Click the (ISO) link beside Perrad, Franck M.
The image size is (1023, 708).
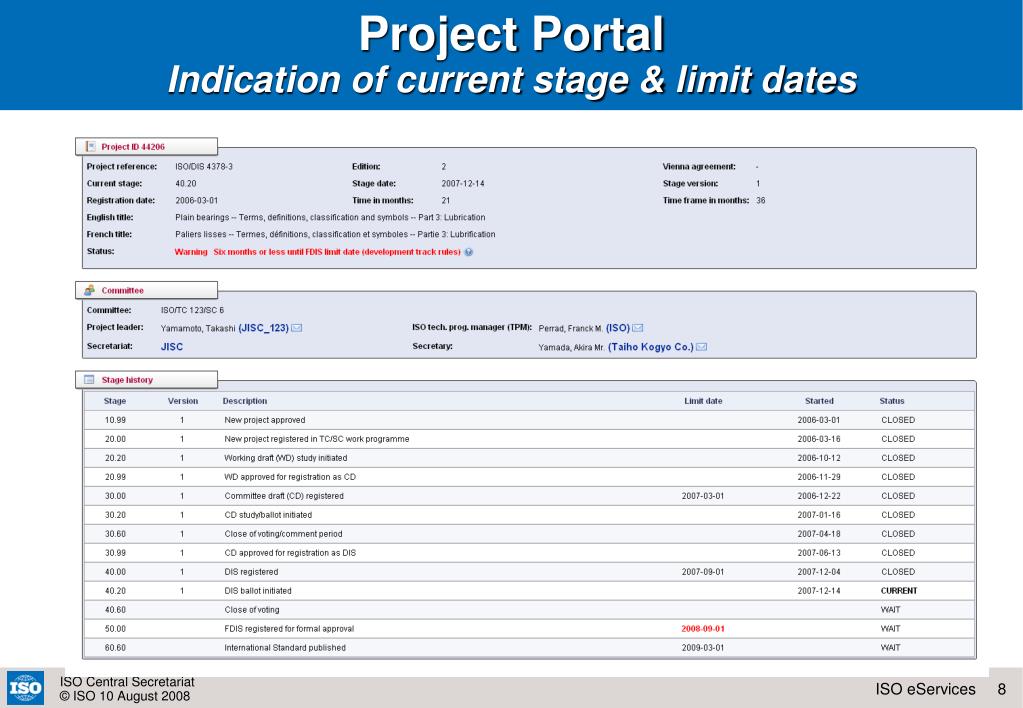617,327
